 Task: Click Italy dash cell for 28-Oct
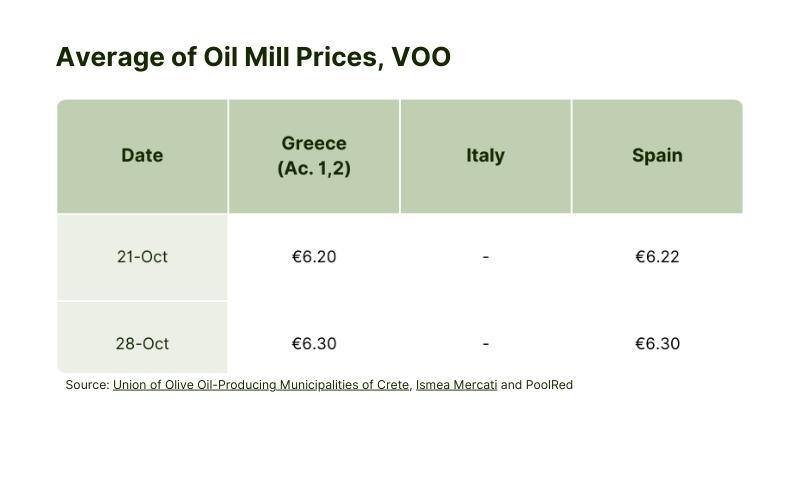pos(486,343)
